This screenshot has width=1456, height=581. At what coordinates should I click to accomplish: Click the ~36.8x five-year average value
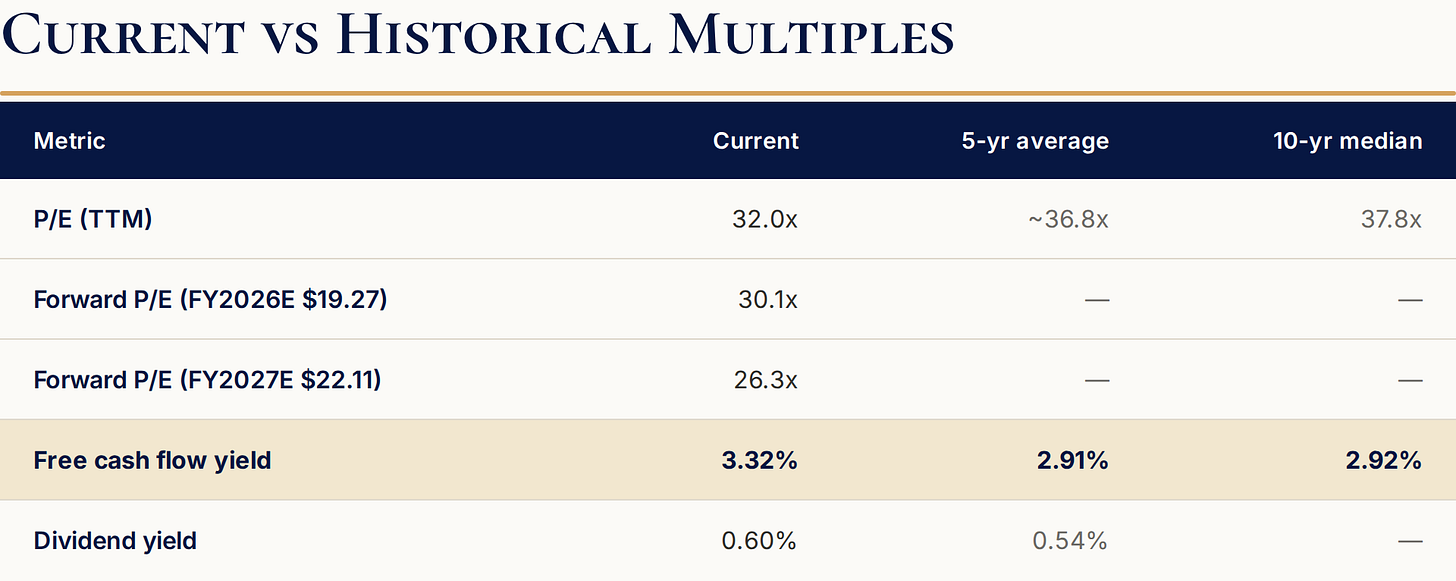click(1067, 219)
